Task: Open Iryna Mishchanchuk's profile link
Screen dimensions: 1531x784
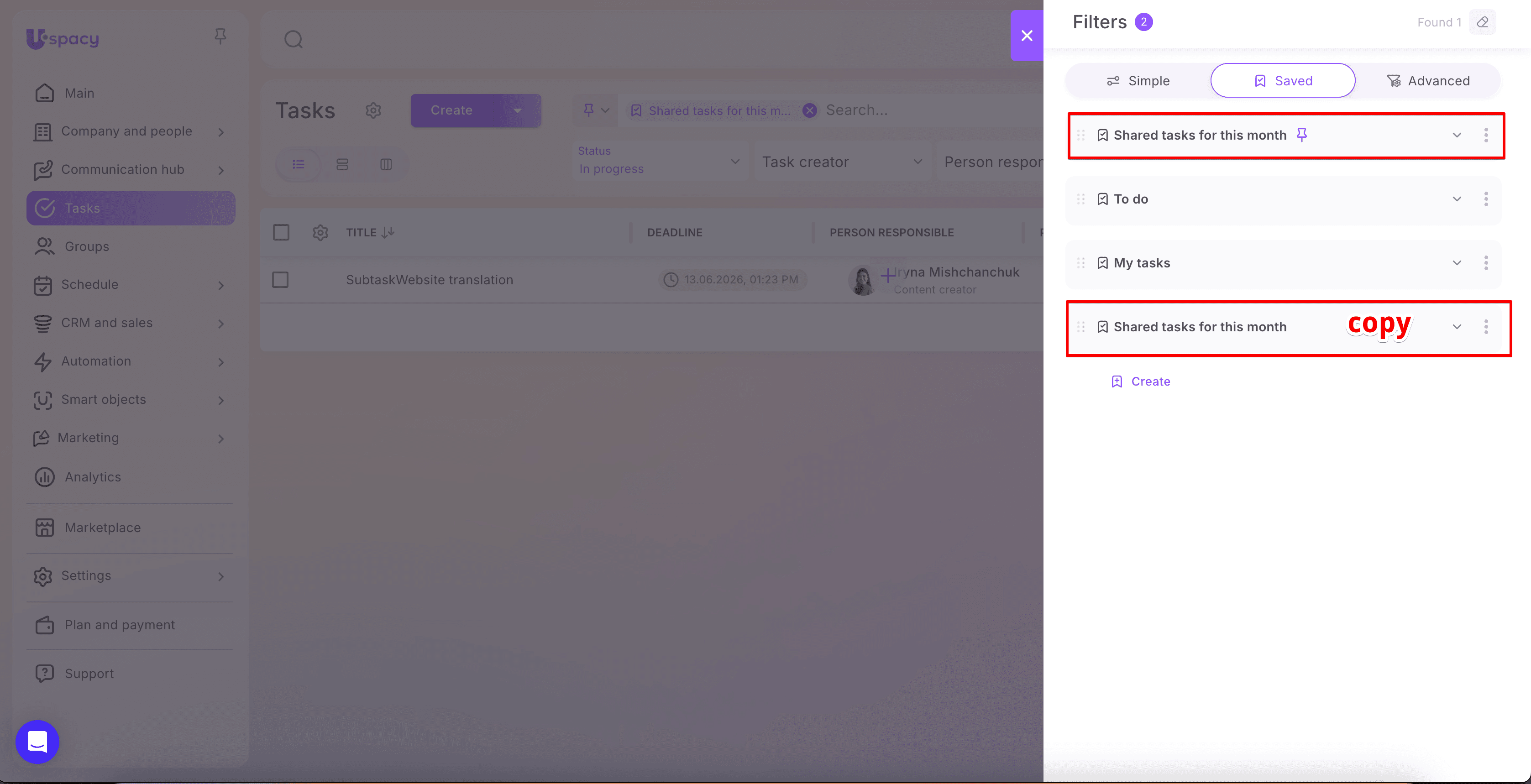Action: (957, 272)
